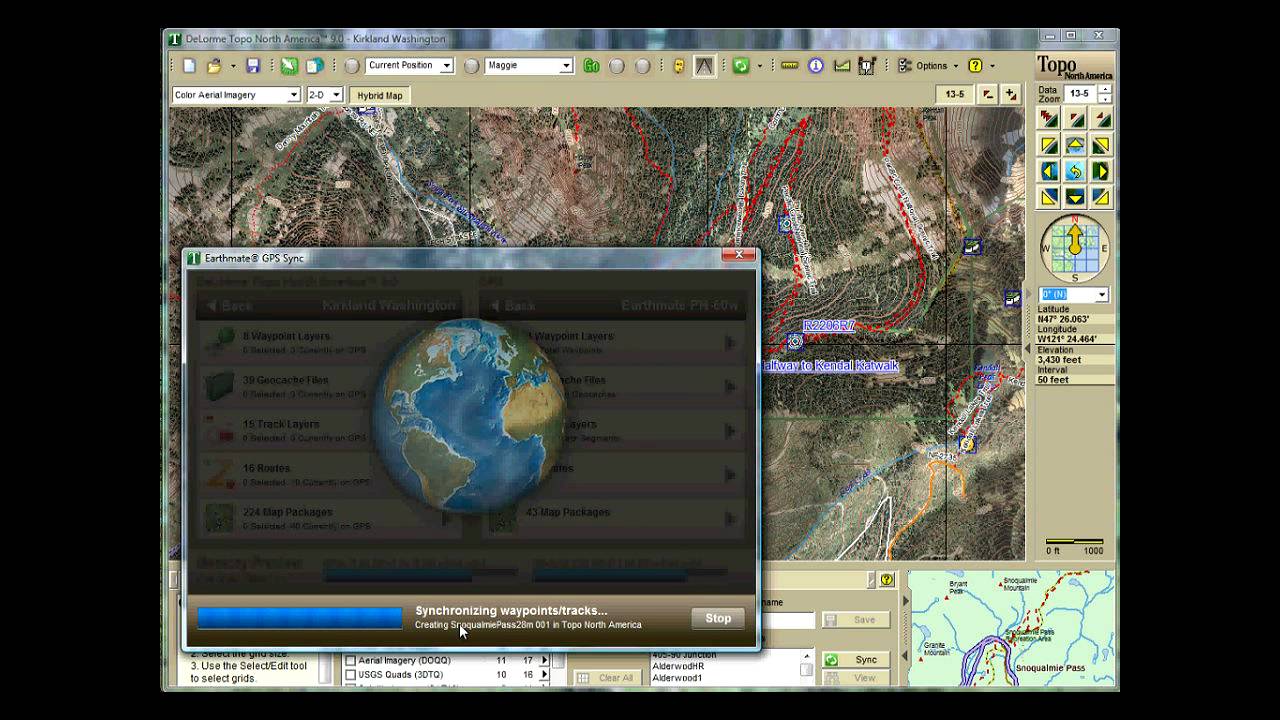This screenshot has width=1280, height=720.
Task: Pan map east with right arrow
Action: 1101,171
